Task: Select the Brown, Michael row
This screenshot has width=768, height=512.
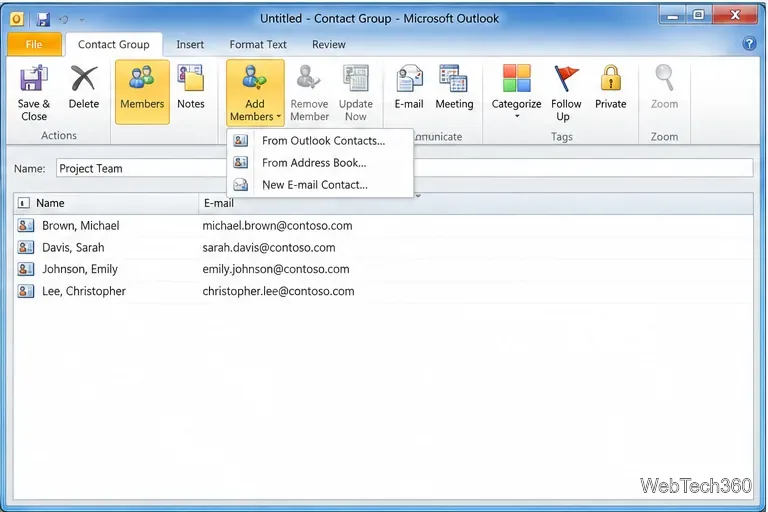Action: click(x=383, y=225)
